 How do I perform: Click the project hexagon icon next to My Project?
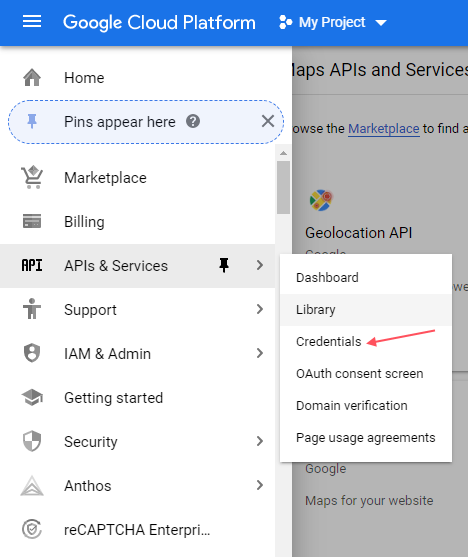[285, 22]
